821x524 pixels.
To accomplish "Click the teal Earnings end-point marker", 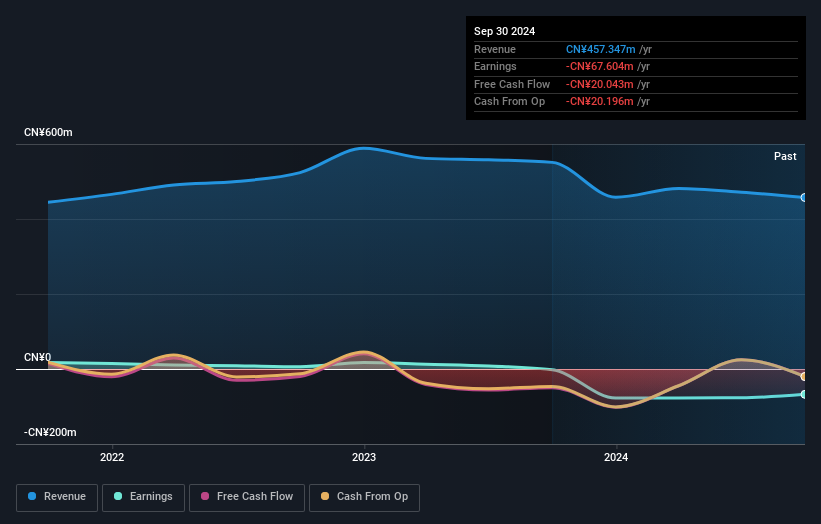I will (804, 394).
